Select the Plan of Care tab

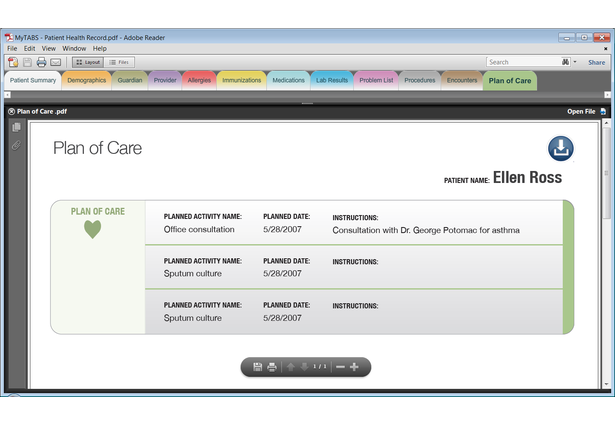[510, 81]
